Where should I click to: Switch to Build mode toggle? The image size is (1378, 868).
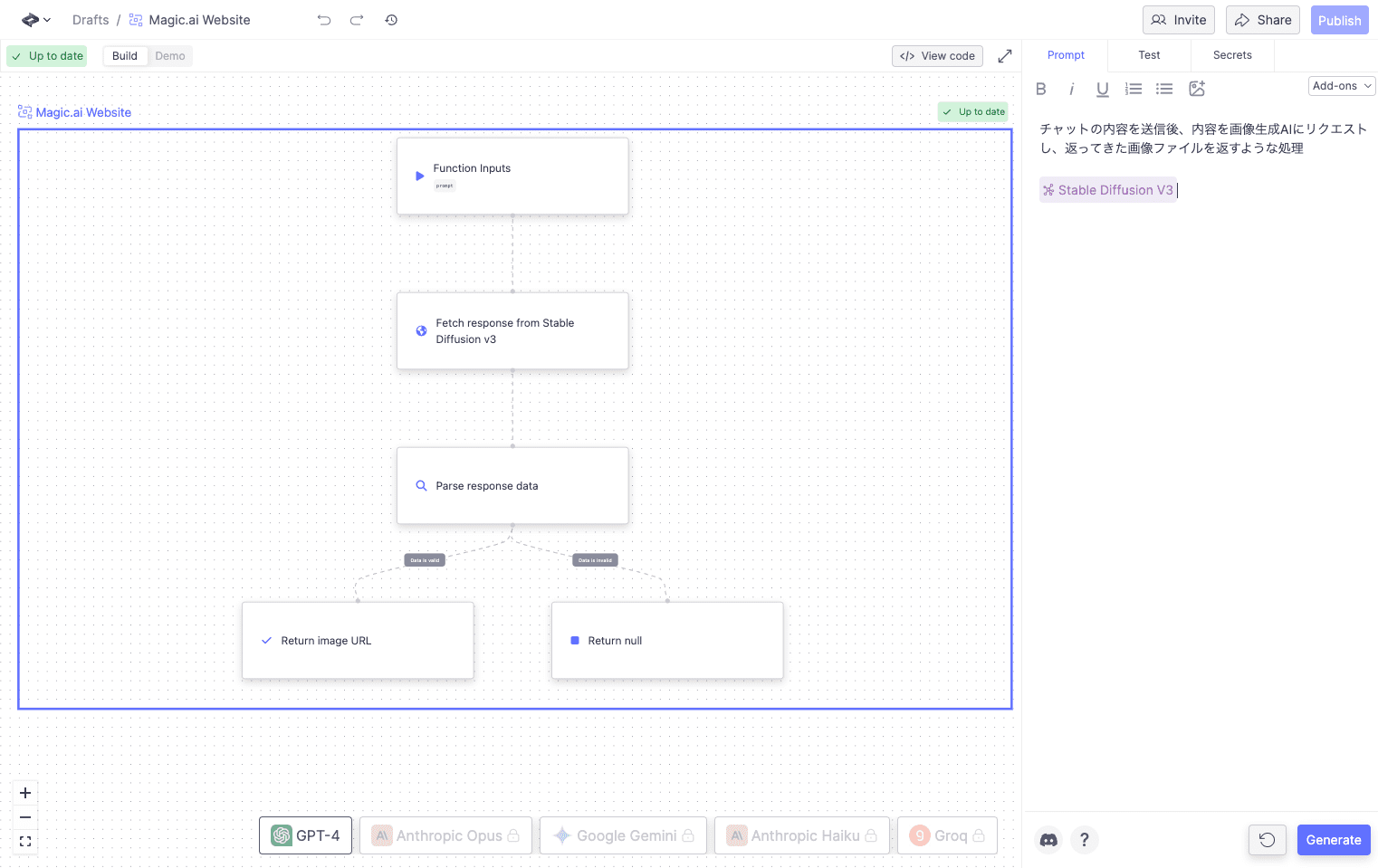click(125, 56)
